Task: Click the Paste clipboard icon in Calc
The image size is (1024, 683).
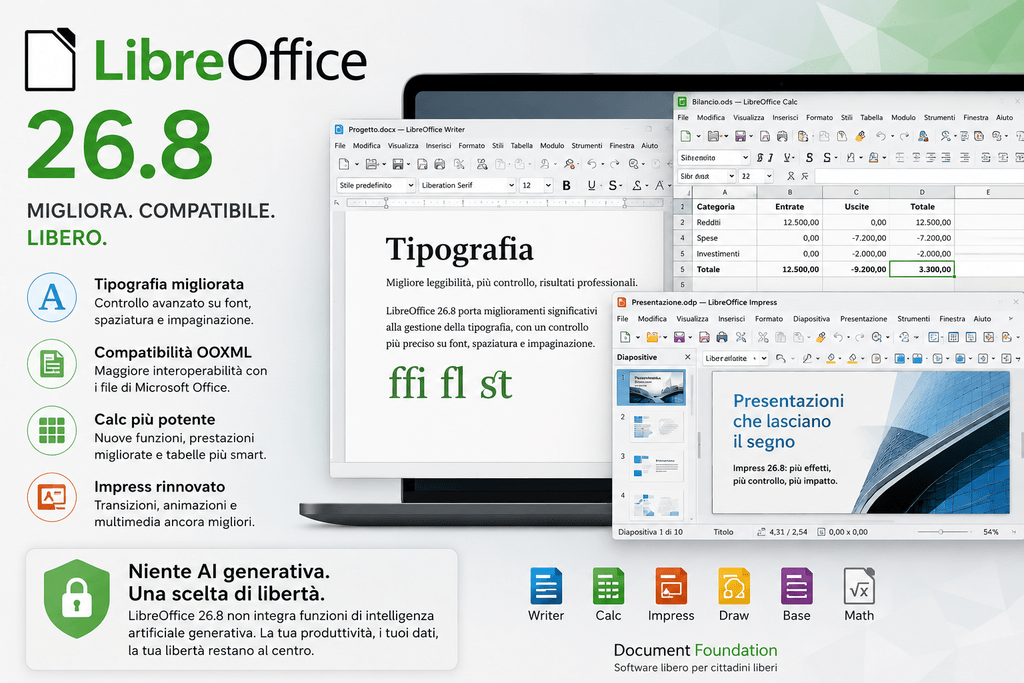Action: [803, 136]
